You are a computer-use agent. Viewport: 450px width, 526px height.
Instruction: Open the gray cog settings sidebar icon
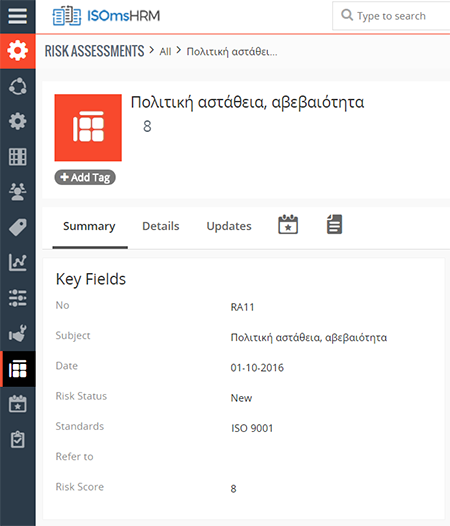pyautogui.click(x=17, y=121)
